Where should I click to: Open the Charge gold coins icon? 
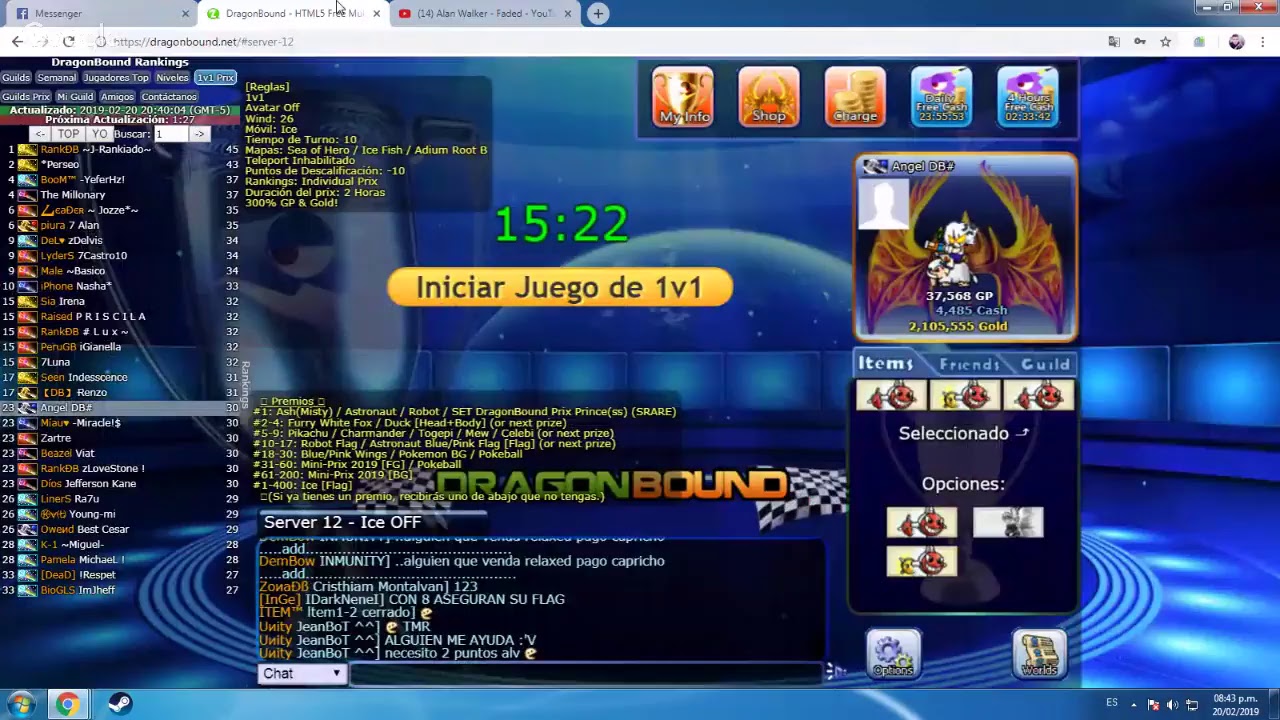click(855, 97)
